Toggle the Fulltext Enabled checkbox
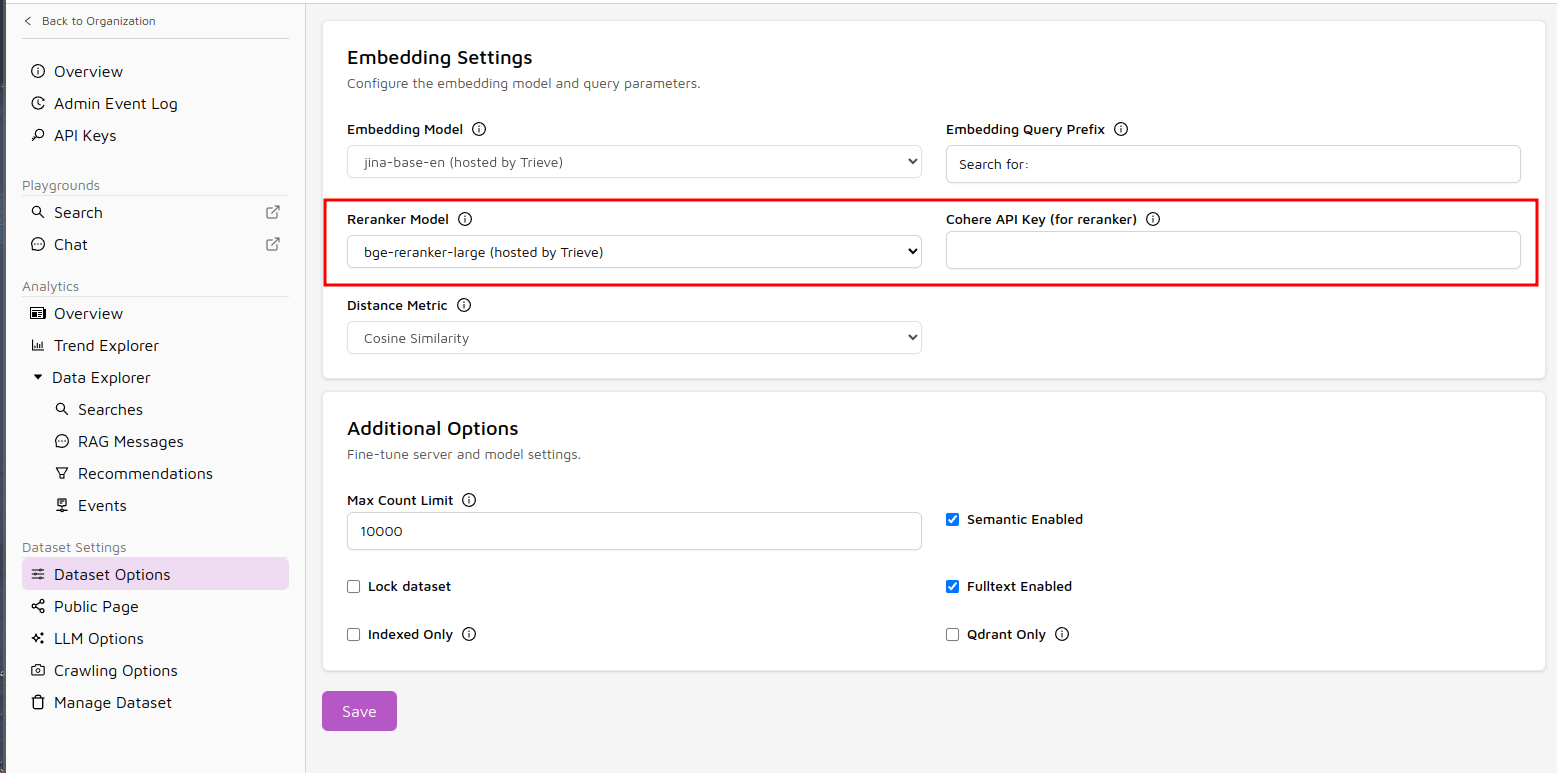Viewport: 1557px width, 773px height. pyautogui.click(x=952, y=587)
